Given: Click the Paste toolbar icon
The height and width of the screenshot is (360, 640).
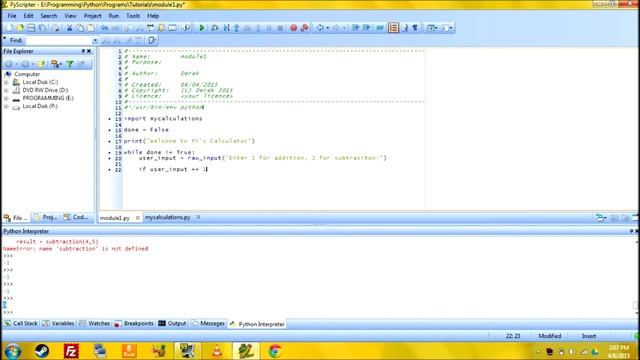Looking at the screenshot, I should tap(91, 28).
